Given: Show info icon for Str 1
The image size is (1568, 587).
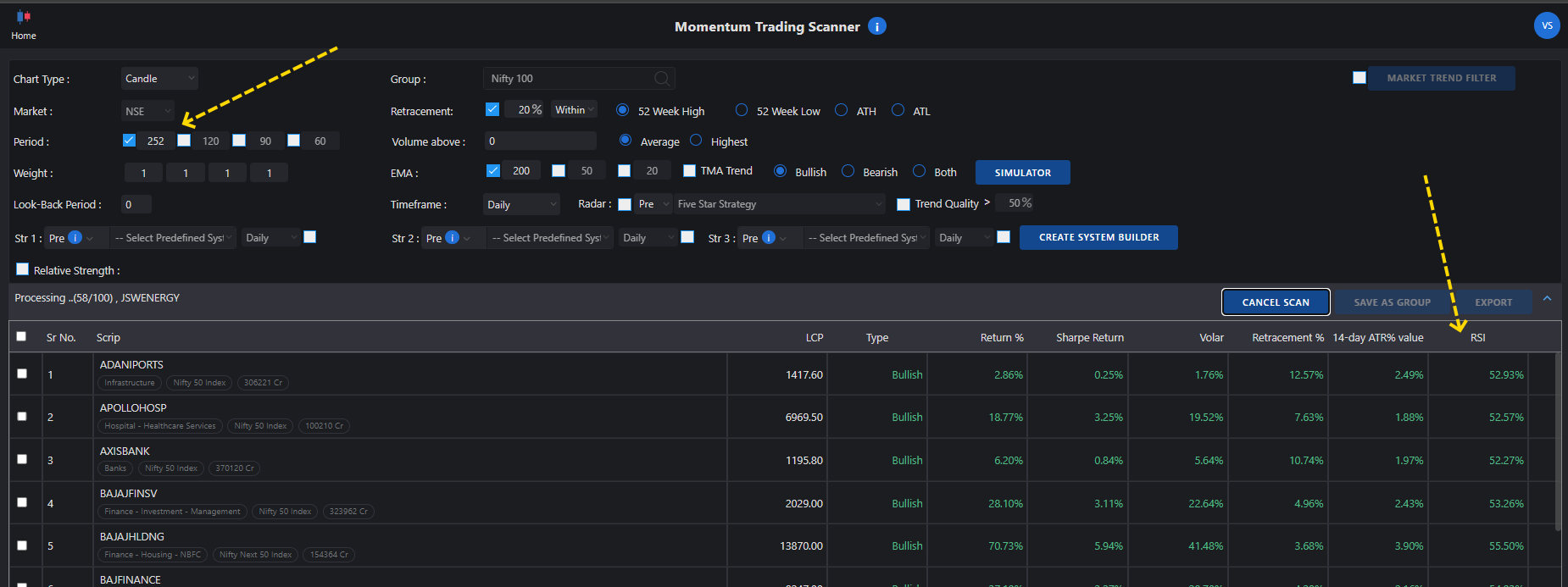Looking at the screenshot, I should tap(75, 237).
